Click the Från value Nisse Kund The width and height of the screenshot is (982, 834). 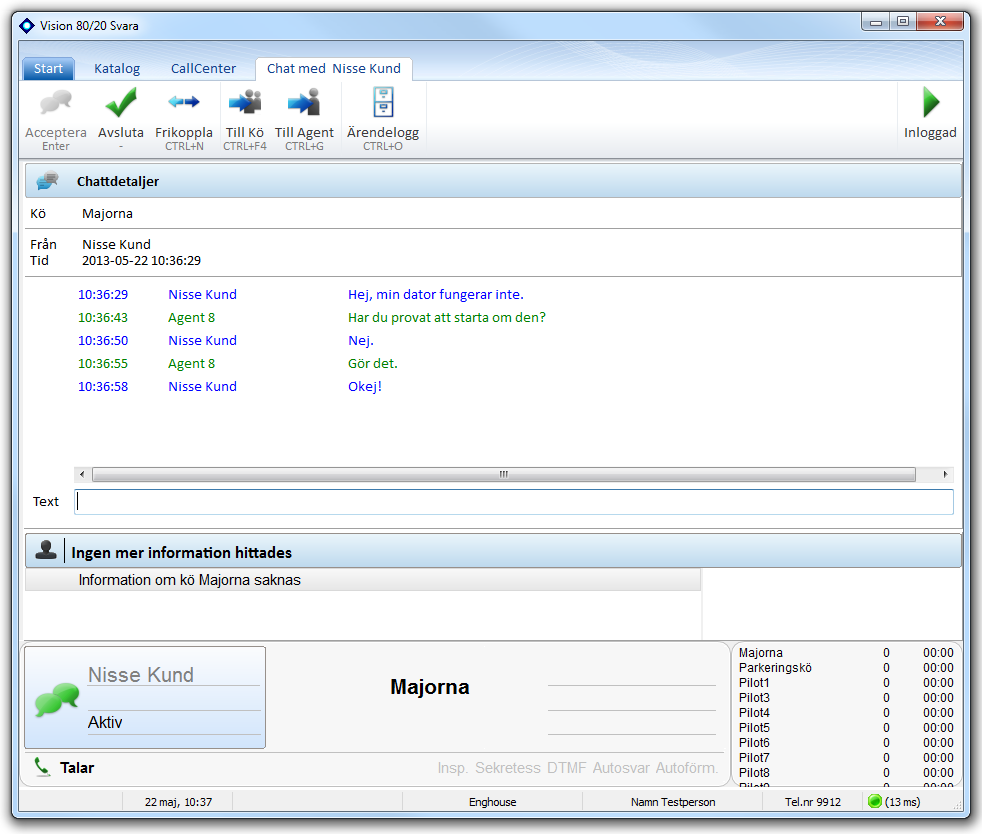coord(116,244)
